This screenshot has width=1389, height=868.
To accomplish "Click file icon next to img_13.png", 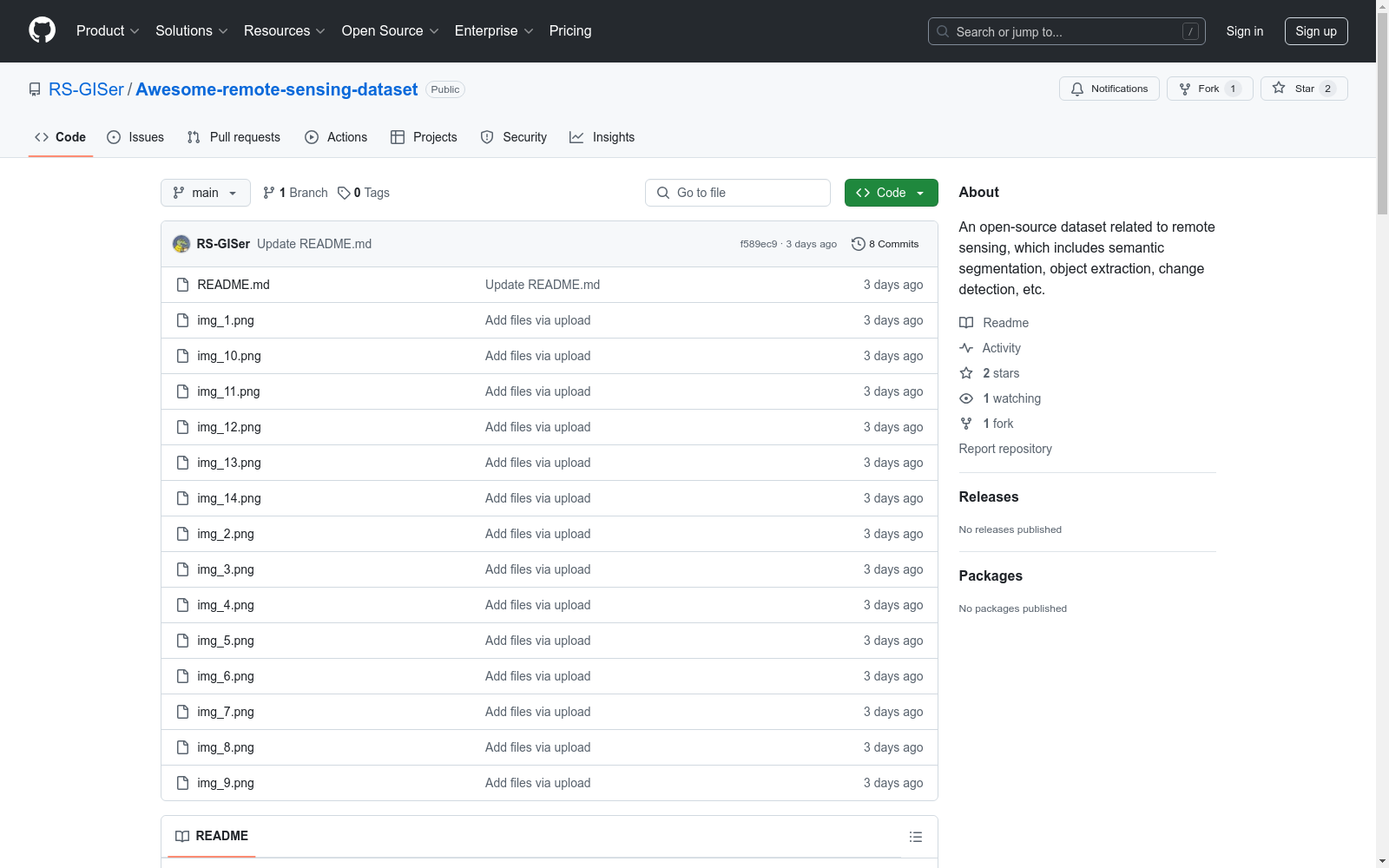I will click(182, 463).
